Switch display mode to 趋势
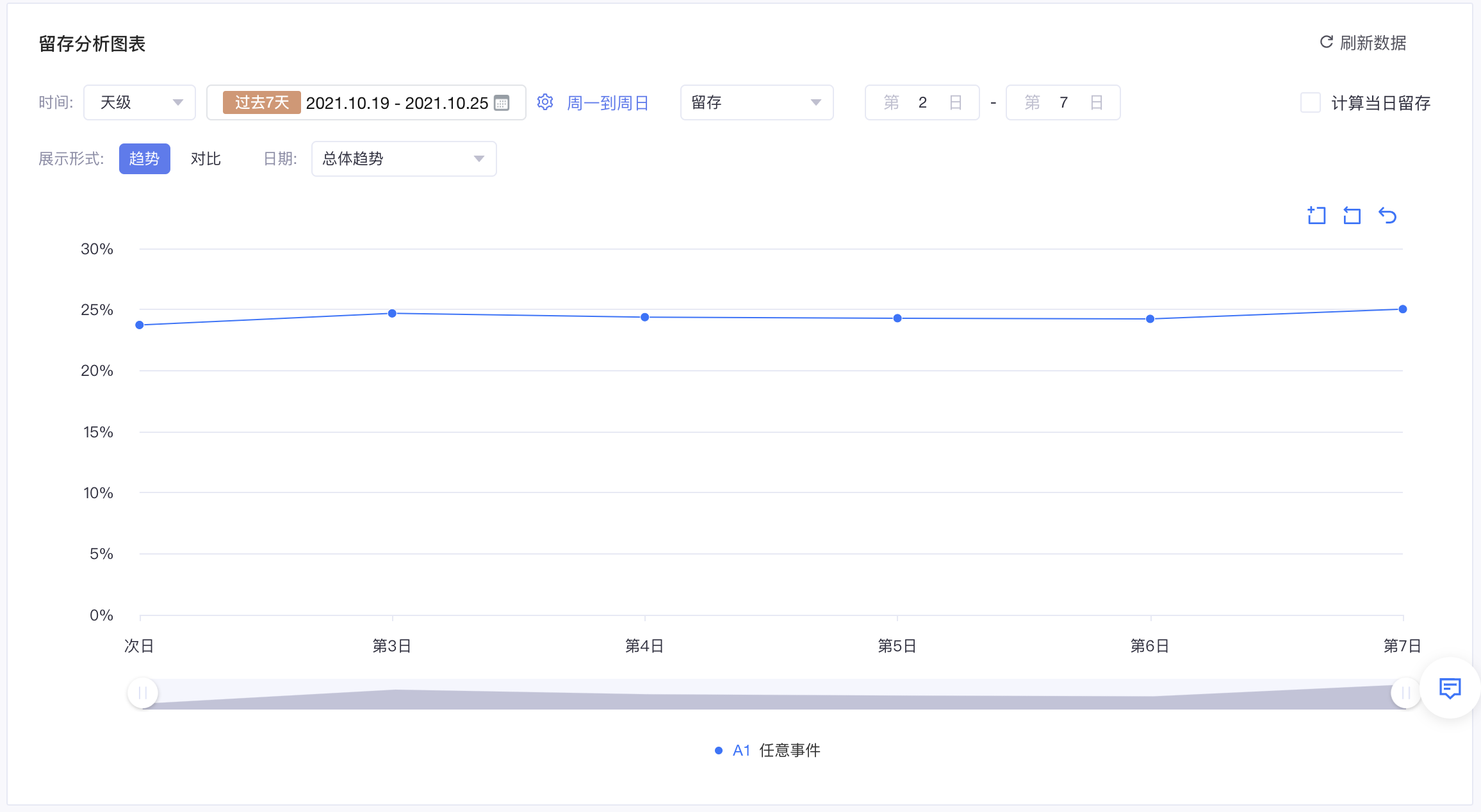1481x812 pixels. pos(144,159)
